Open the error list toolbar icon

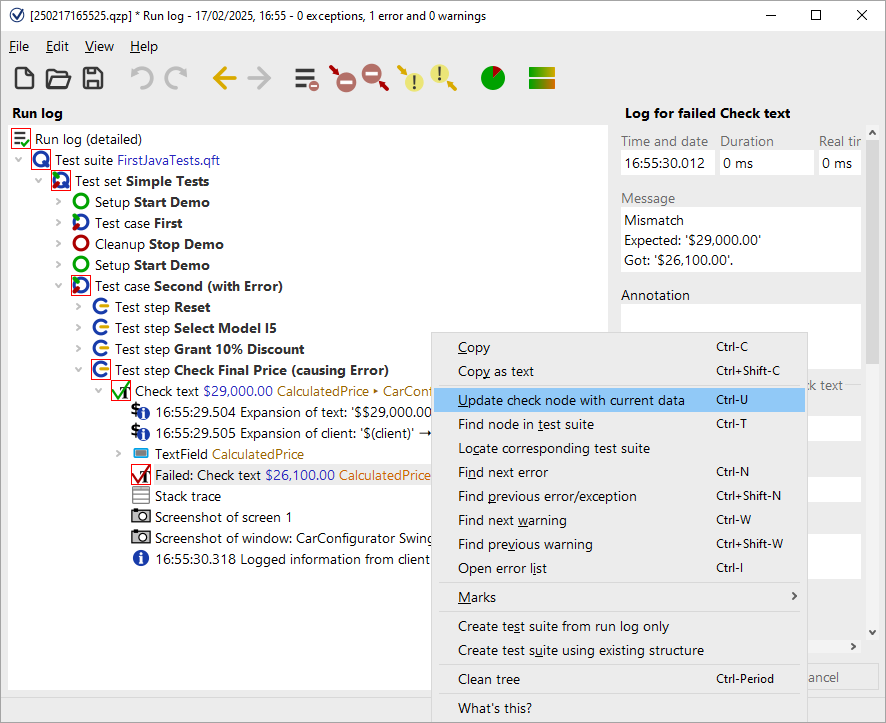pyautogui.click(x=307, y=79)
